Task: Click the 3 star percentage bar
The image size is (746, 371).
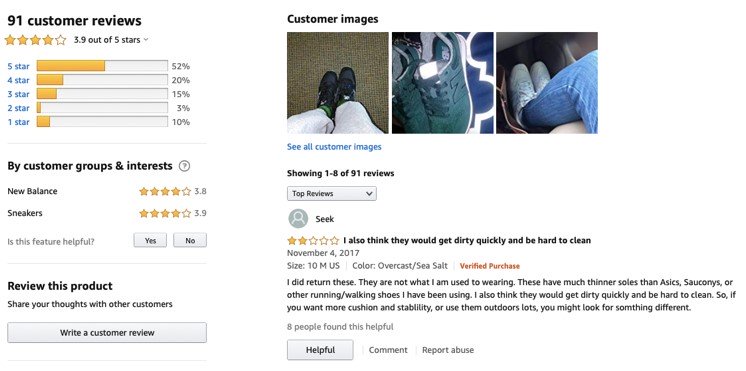Action: (x=102, y=94)
